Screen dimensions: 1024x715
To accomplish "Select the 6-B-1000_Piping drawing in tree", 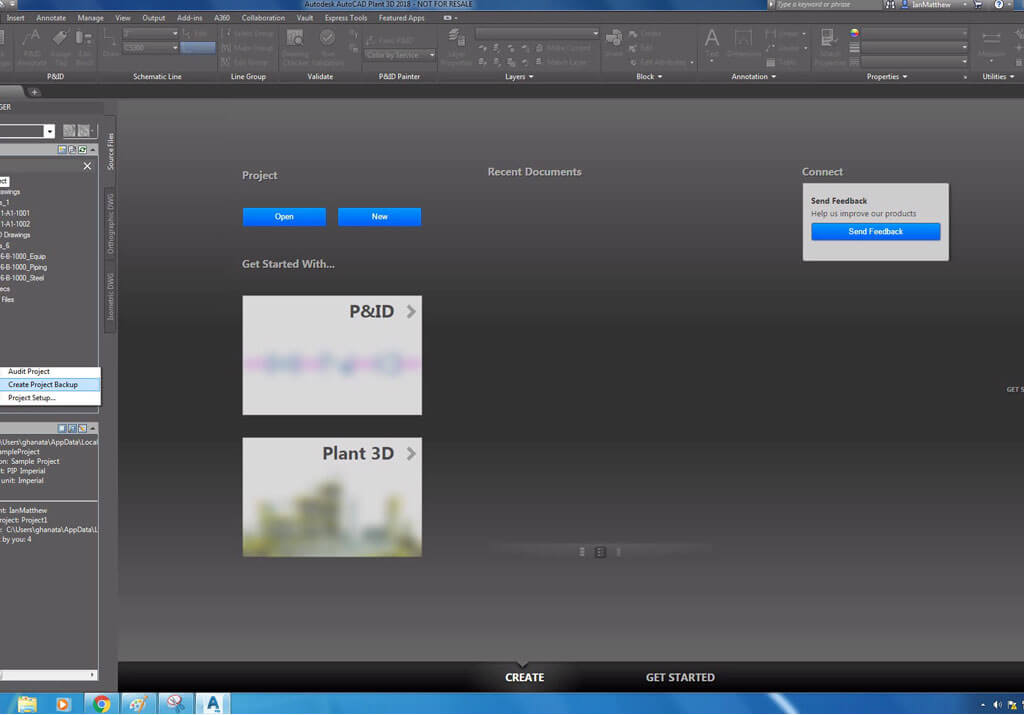I will 24,267.
